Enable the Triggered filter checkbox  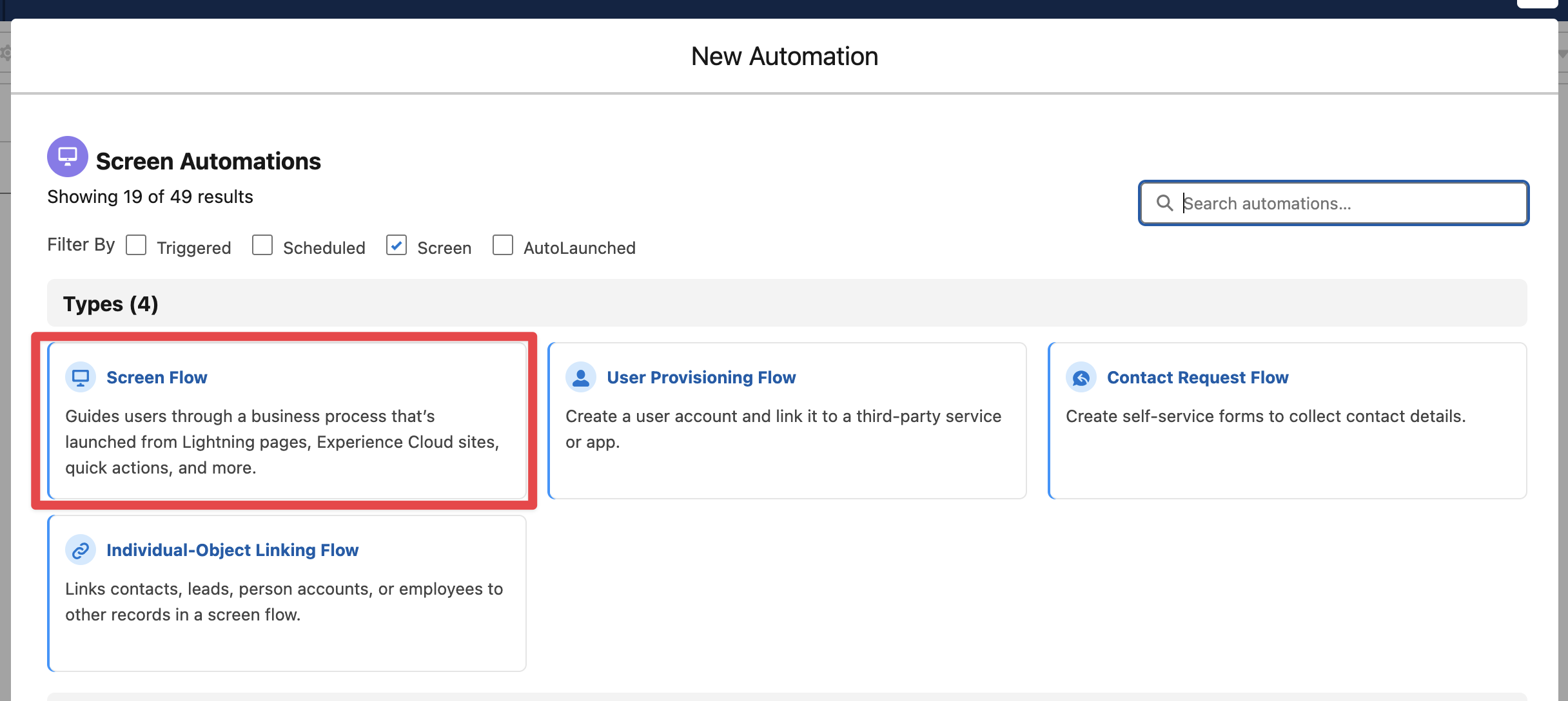coord(136,245)
